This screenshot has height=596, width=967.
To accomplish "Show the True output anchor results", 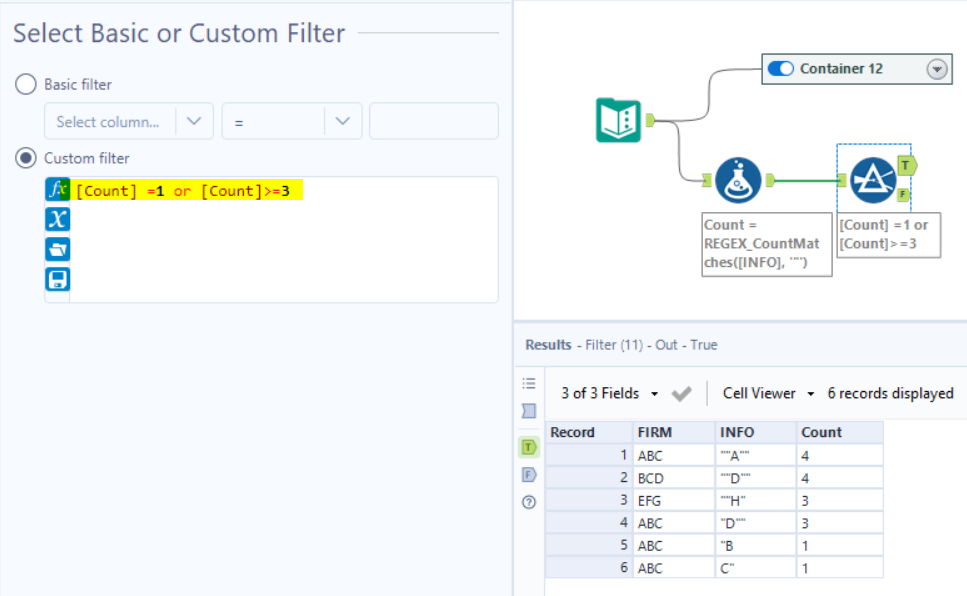I will pos(529,447).
